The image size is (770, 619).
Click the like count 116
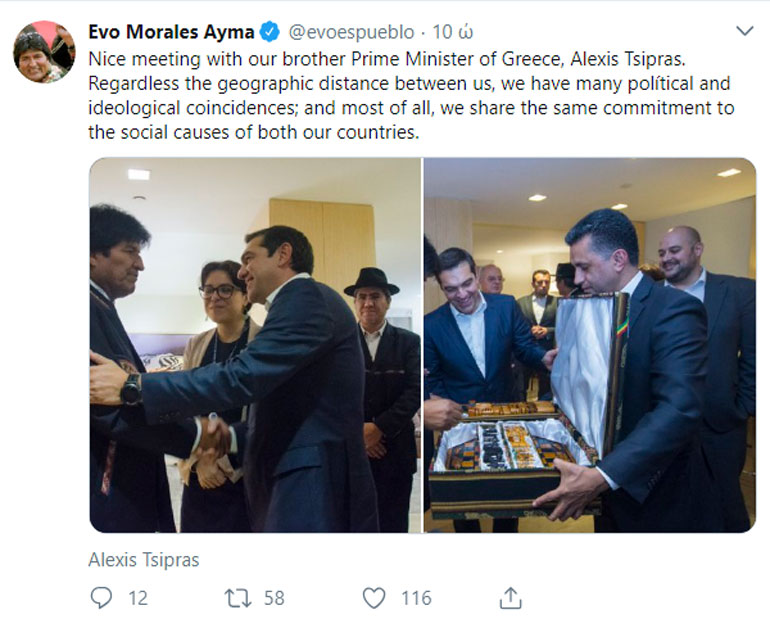pos(416,597)
